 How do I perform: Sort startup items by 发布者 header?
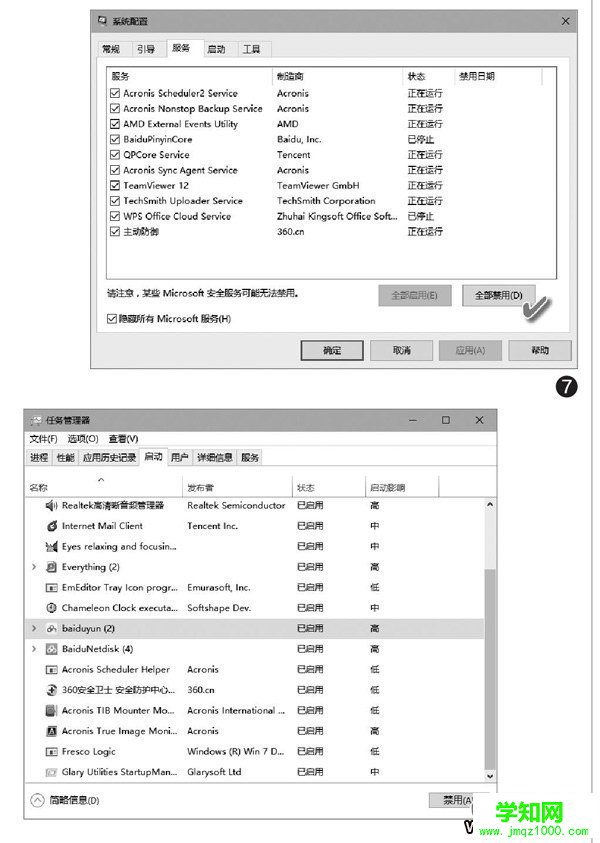coord(237,488)
